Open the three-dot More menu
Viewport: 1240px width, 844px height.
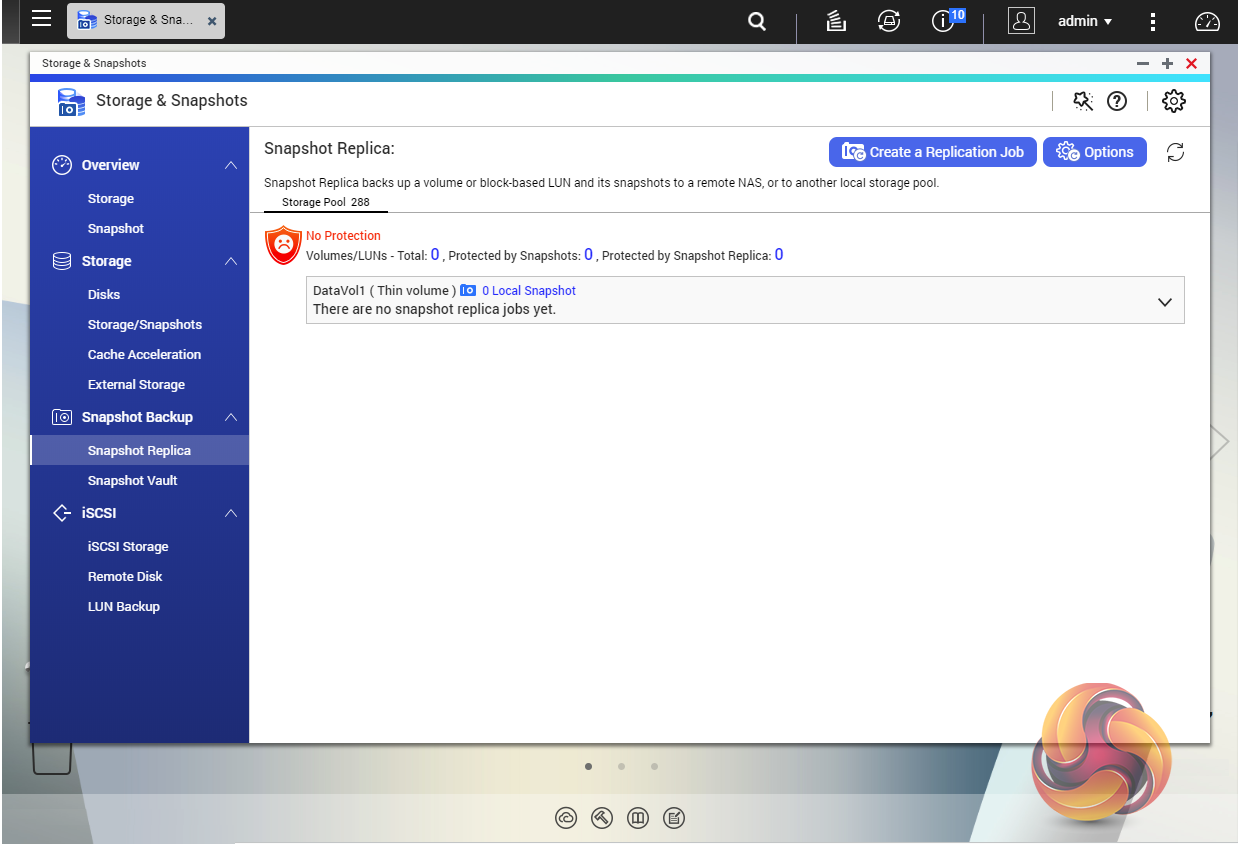tap(1153, 21)
